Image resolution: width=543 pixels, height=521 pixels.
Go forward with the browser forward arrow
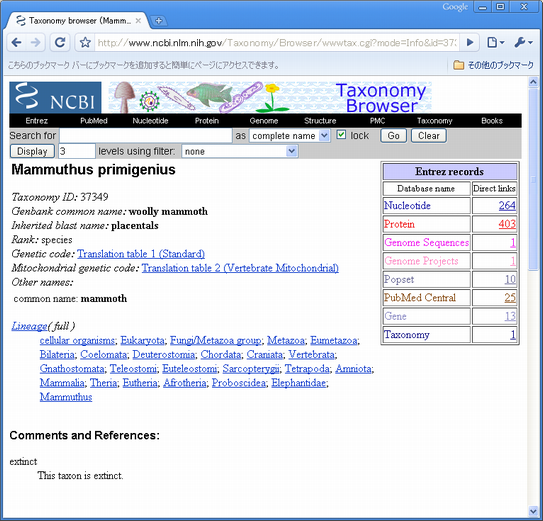pos(35,43)
